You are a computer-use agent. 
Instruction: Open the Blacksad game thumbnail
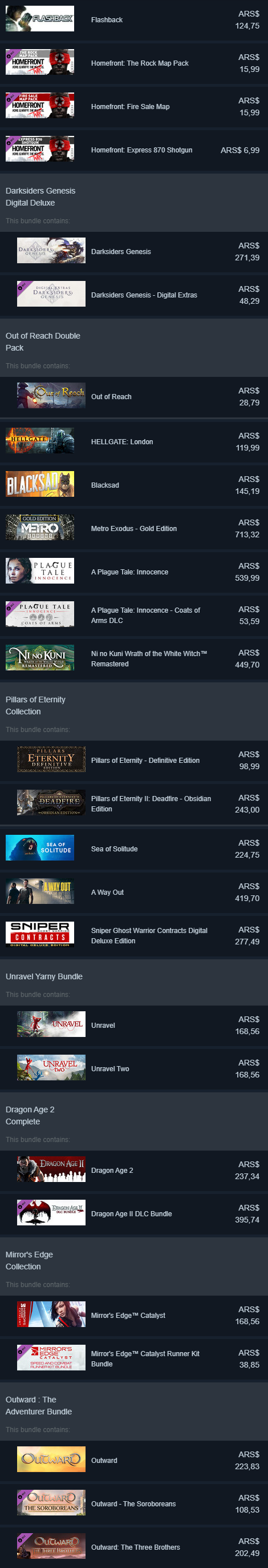coord(39,484)
